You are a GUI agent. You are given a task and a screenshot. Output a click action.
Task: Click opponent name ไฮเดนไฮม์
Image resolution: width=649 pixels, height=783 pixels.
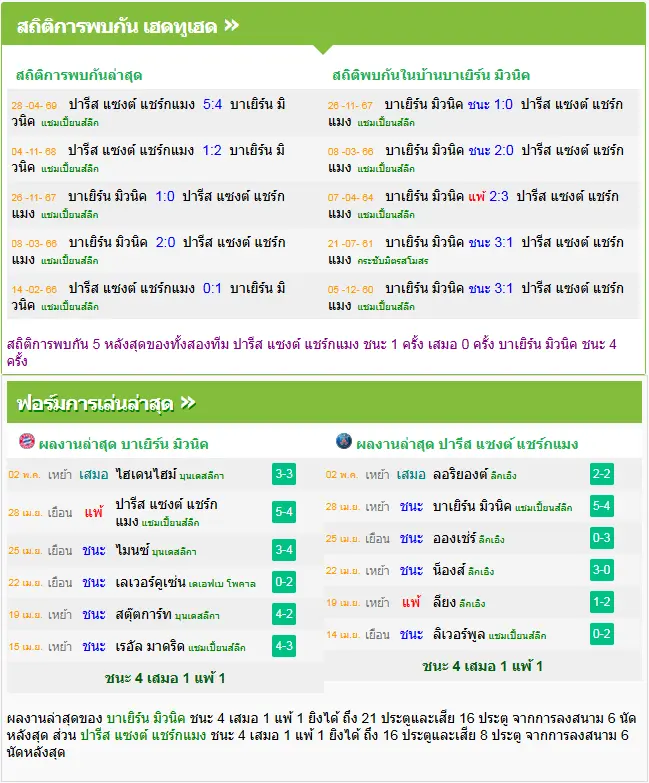[146, 474]
